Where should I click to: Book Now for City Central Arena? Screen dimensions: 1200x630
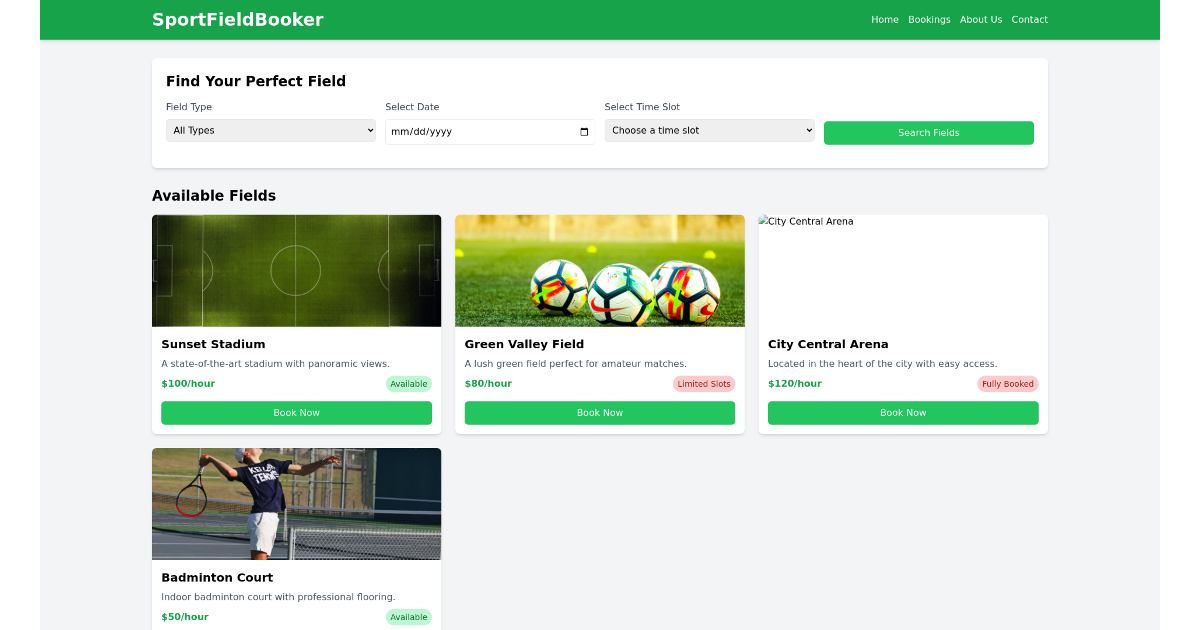click(903, 412)
